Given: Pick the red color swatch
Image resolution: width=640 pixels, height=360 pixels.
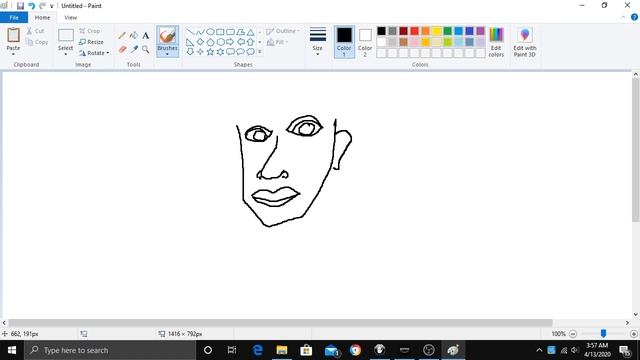Looking at the screenshot, I should click(414, 31).
